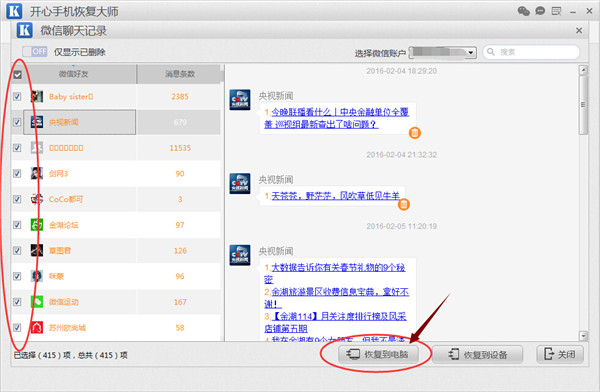Image resolution: width=600 pixels, height=392 pixels.
Task: Uncheck the 苏州欧尚城 checkbox
Action: pos(17,327)
